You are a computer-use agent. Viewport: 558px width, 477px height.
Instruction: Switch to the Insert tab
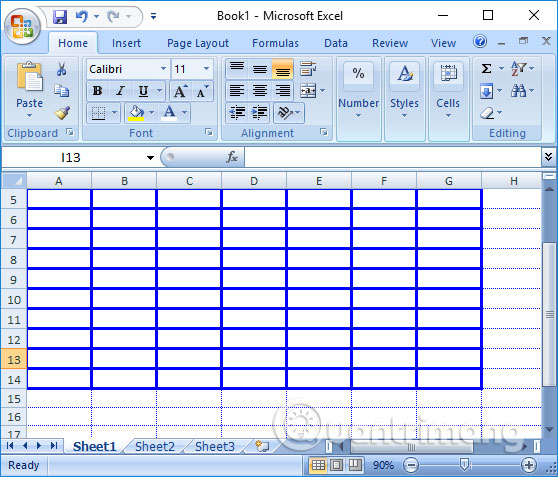126,43
